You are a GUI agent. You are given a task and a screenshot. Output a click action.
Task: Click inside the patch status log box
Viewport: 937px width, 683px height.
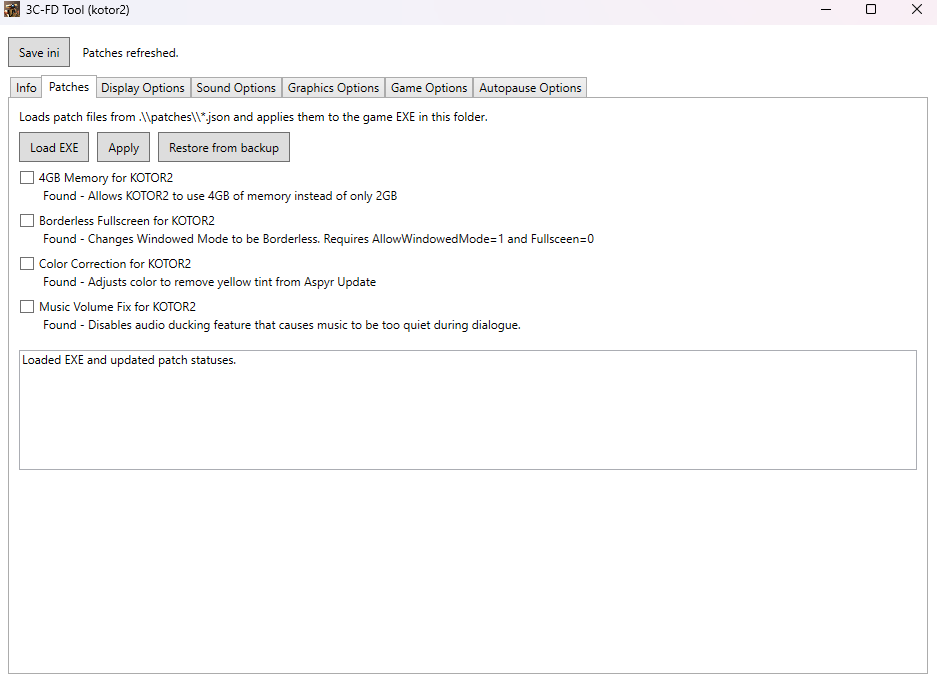coord(467,410)
